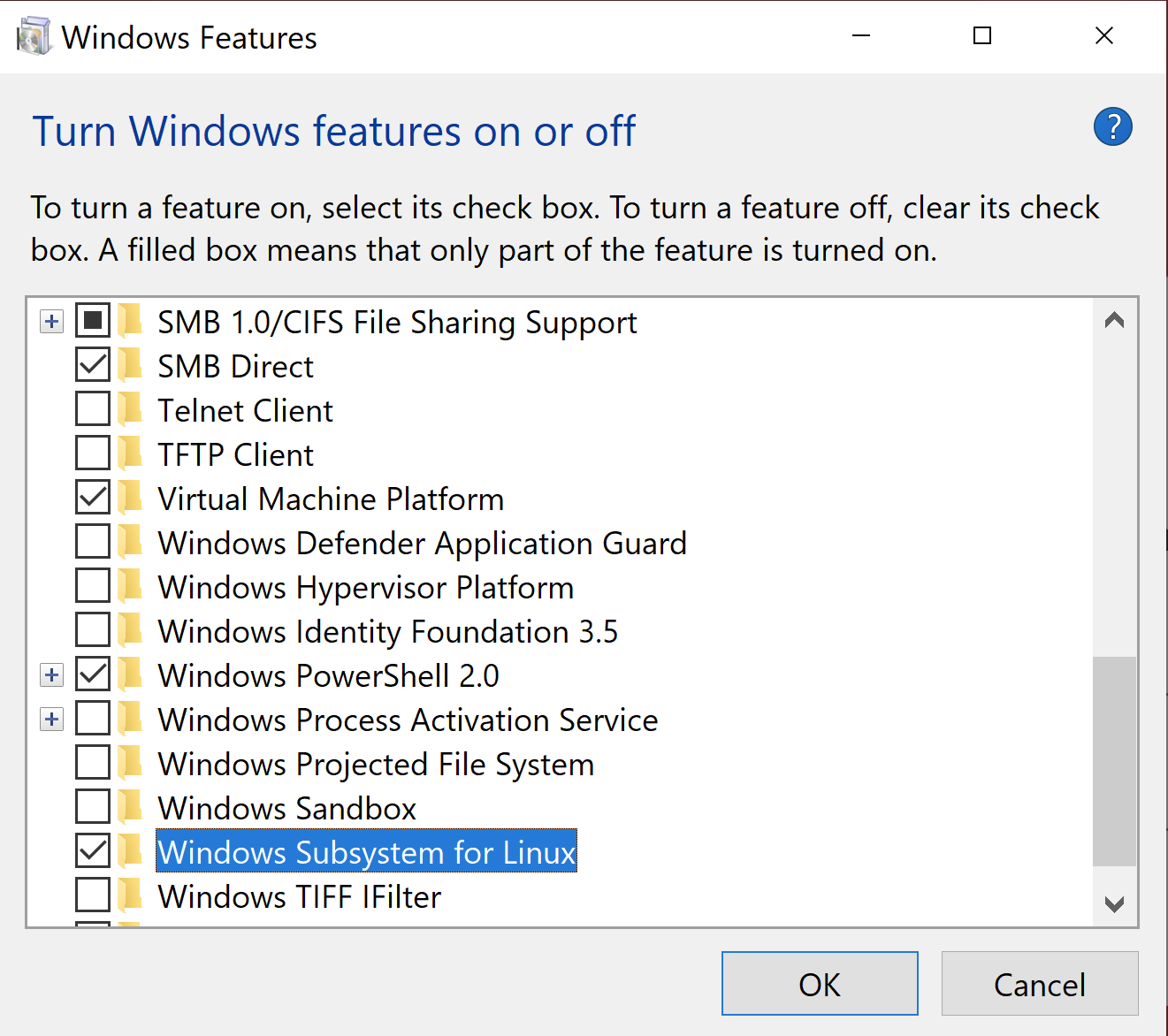The width and height of the screenshot is (1168, 1036).
Task: Click folder icon beside Windows Subsystem for Linux
Action: point(131,851)
